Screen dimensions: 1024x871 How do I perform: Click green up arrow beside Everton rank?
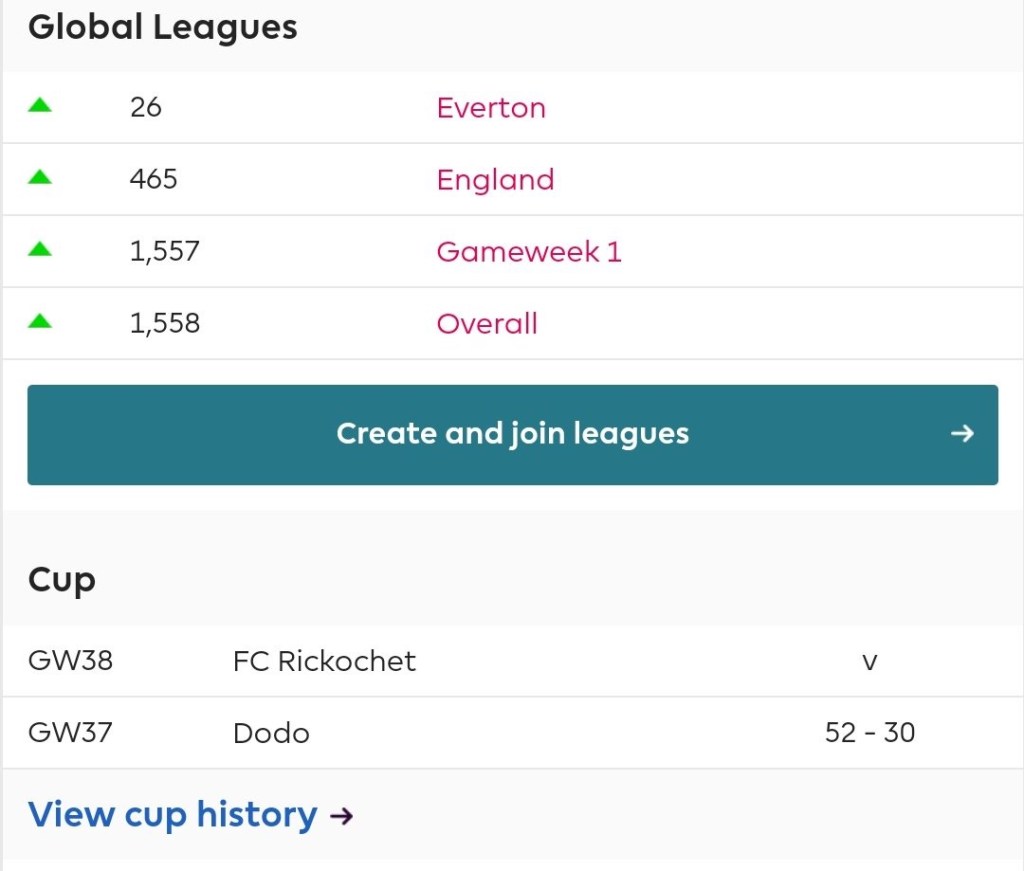click(x=39, y=105)
